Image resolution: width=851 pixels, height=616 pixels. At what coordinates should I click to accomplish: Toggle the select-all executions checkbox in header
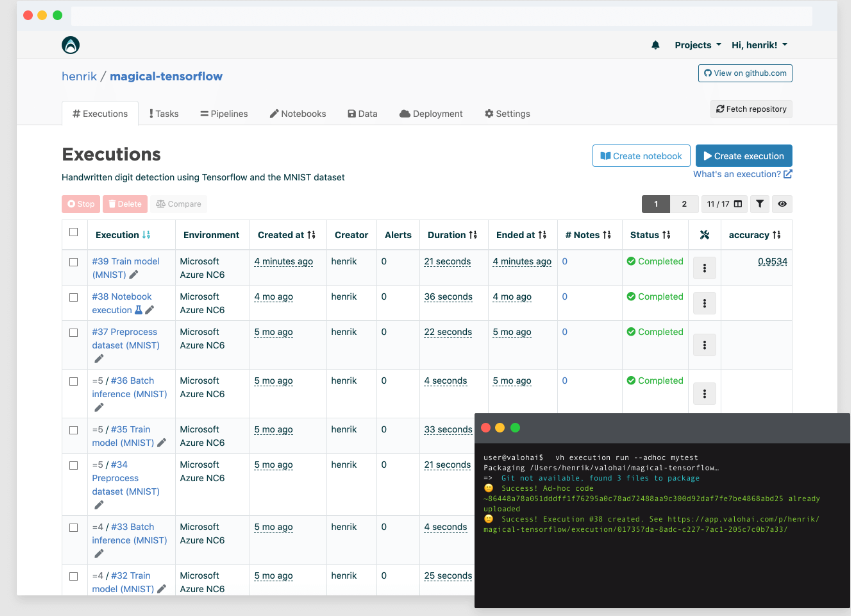tap(74, 232)
